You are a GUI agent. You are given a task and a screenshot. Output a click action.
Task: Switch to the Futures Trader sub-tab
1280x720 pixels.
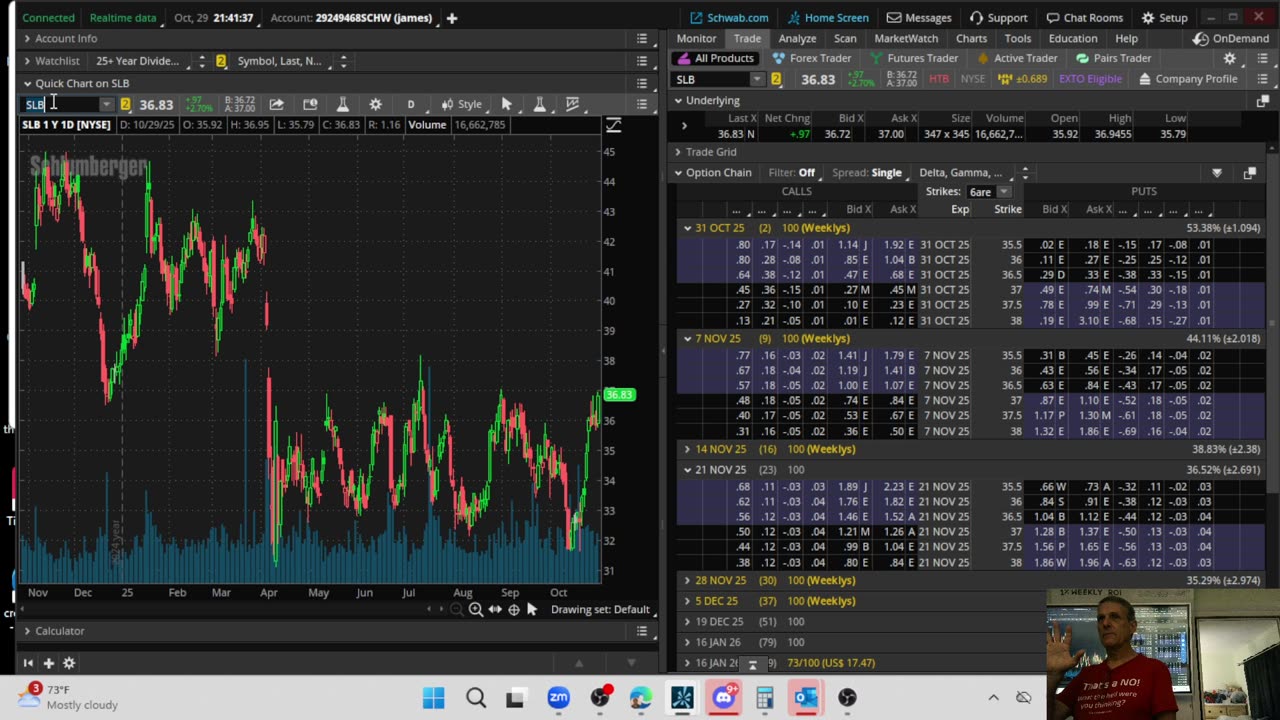(921, 58)
